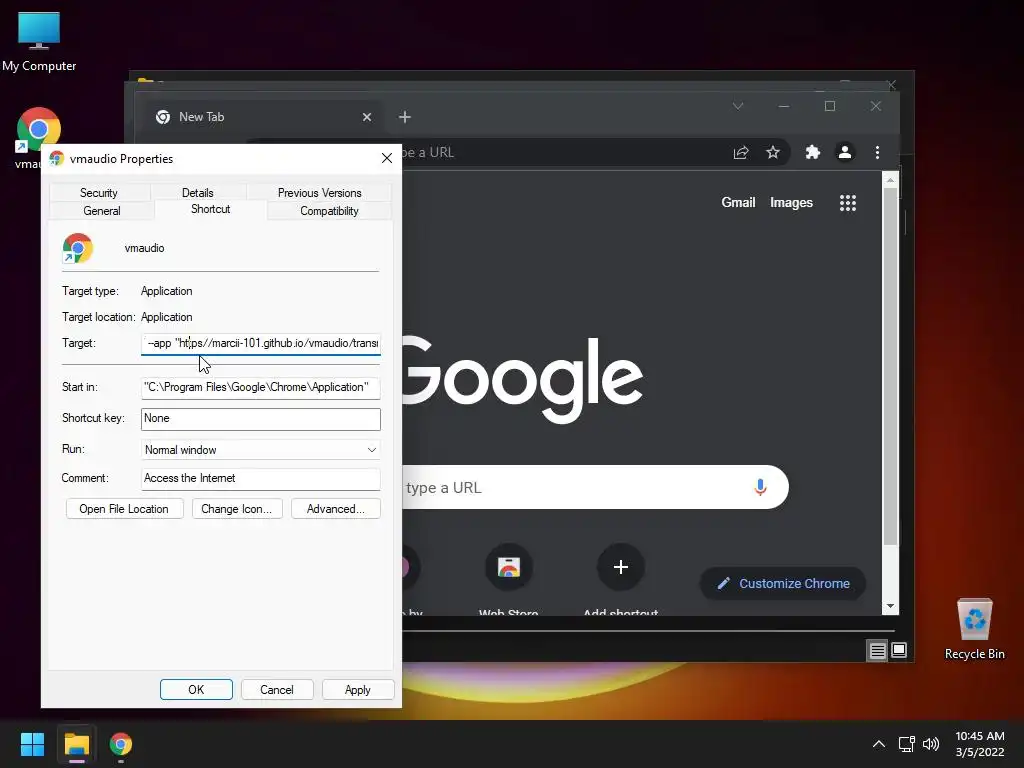Image resolution: width=1024 pixels, height=768 pixels.
Task: Open the taskbar clock and date
Action: (980, 744)
